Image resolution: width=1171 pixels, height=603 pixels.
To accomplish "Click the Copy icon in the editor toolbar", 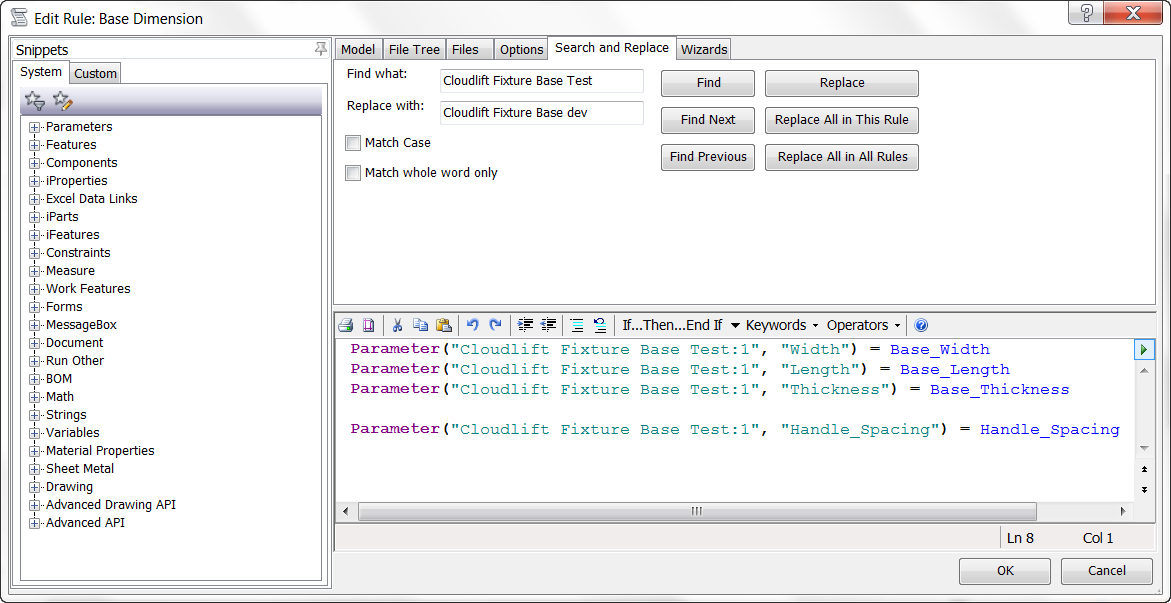I will click(x=421, y=325).
